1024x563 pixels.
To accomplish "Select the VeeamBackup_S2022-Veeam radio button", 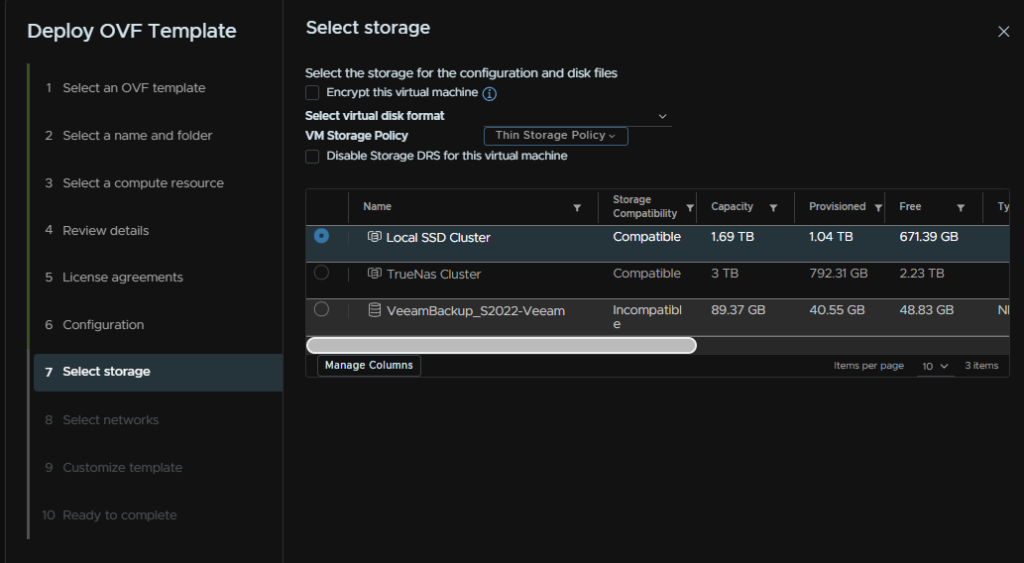I will 321,309.
